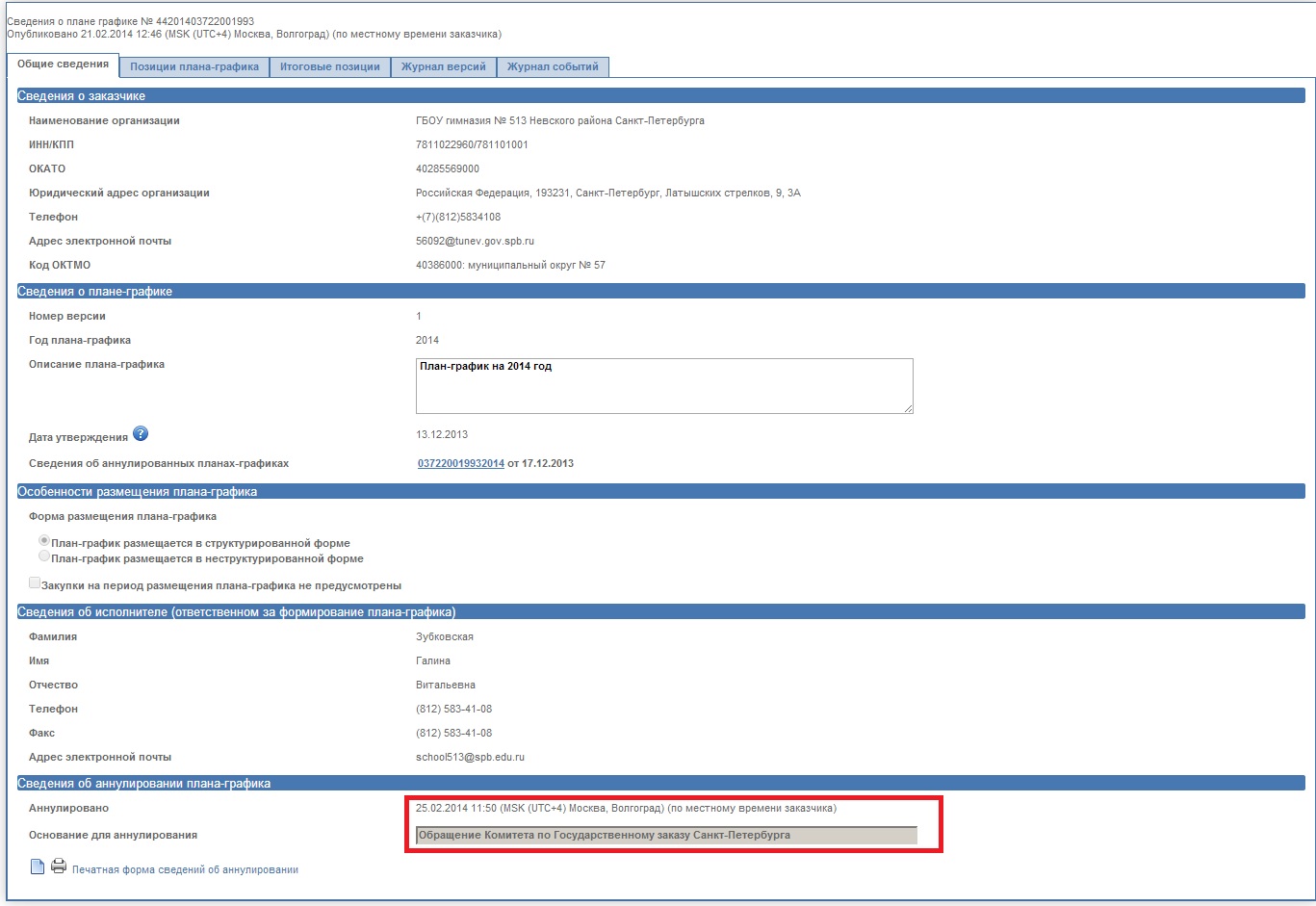Click the printer icon for annulment info
The height and width of the screenshot is (906, 1316).
tap(59, 867)
